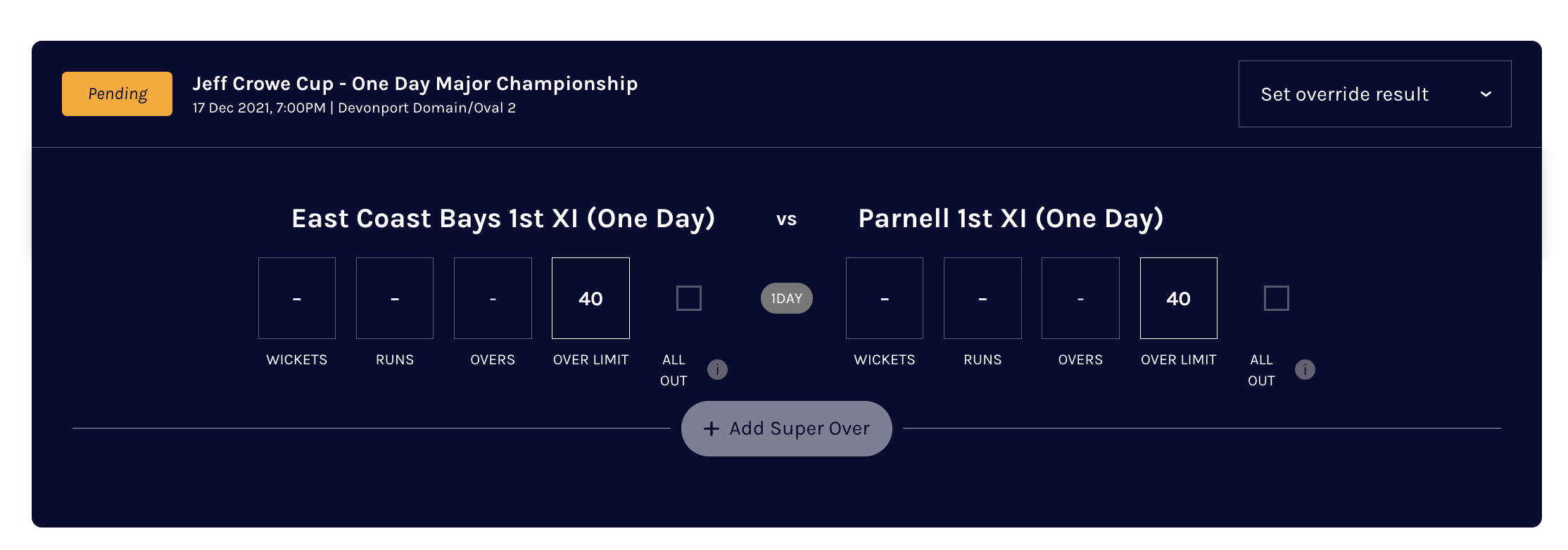
Task: Focus the Parnell 1st XI Wickets field
Action: pos(885,298)
